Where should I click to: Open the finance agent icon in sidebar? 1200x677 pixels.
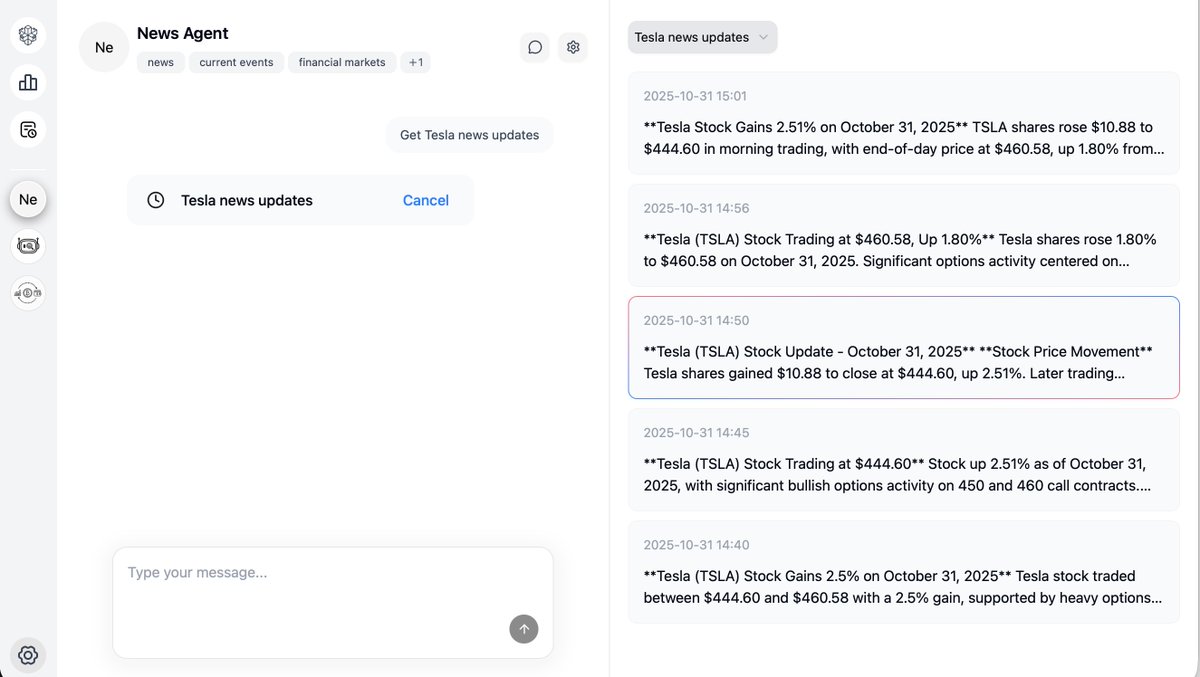tap(27, 293)
